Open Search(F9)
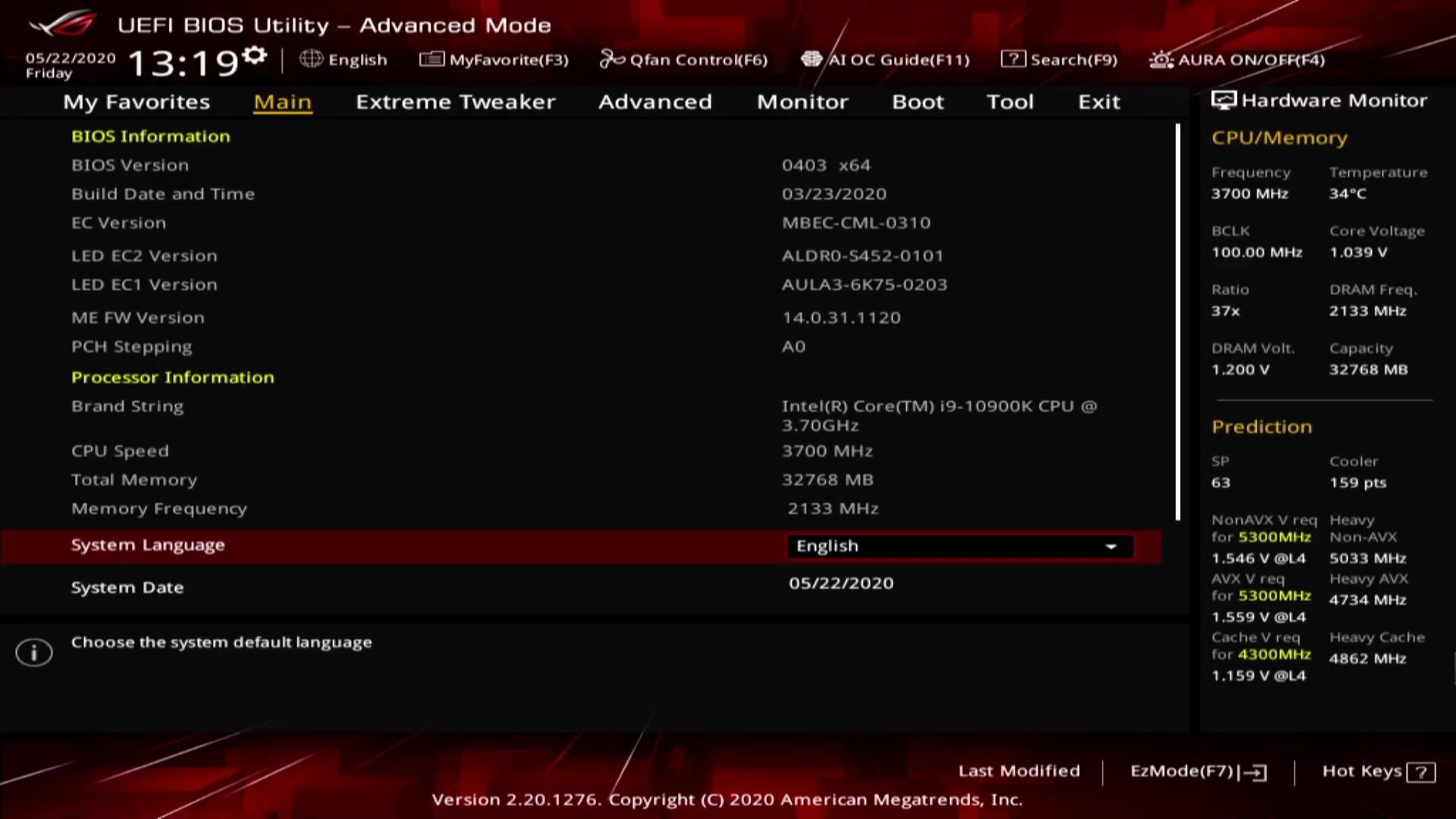The image size is (1456, 819). (1059, 59)
